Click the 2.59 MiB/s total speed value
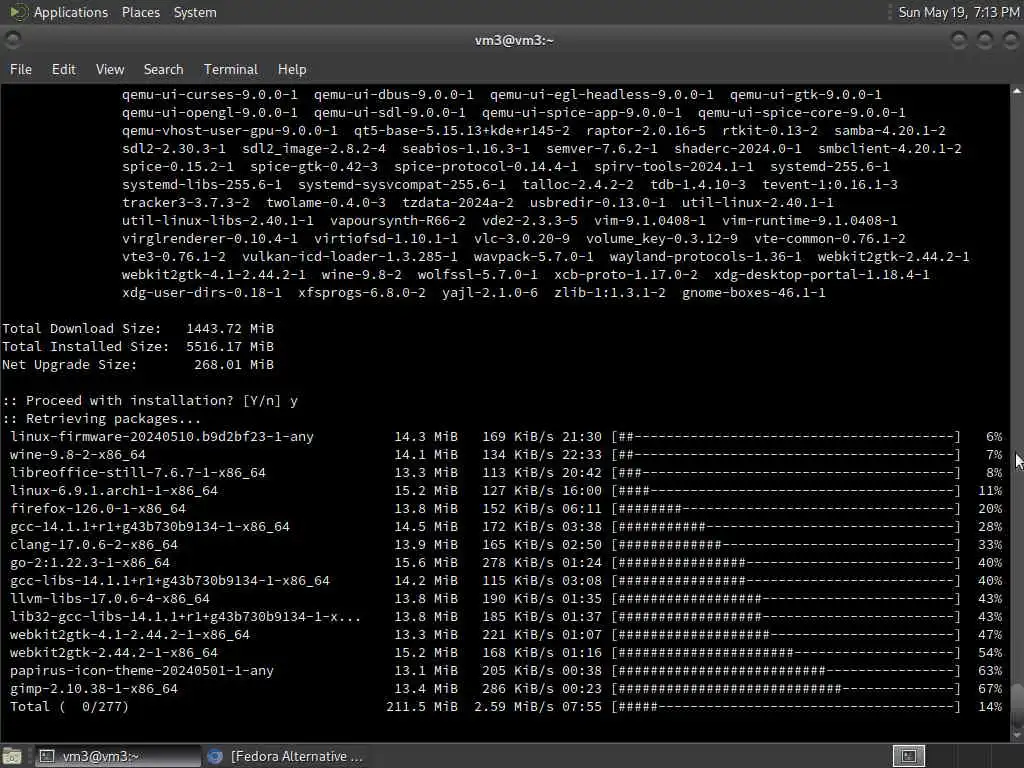 [513, 707]
